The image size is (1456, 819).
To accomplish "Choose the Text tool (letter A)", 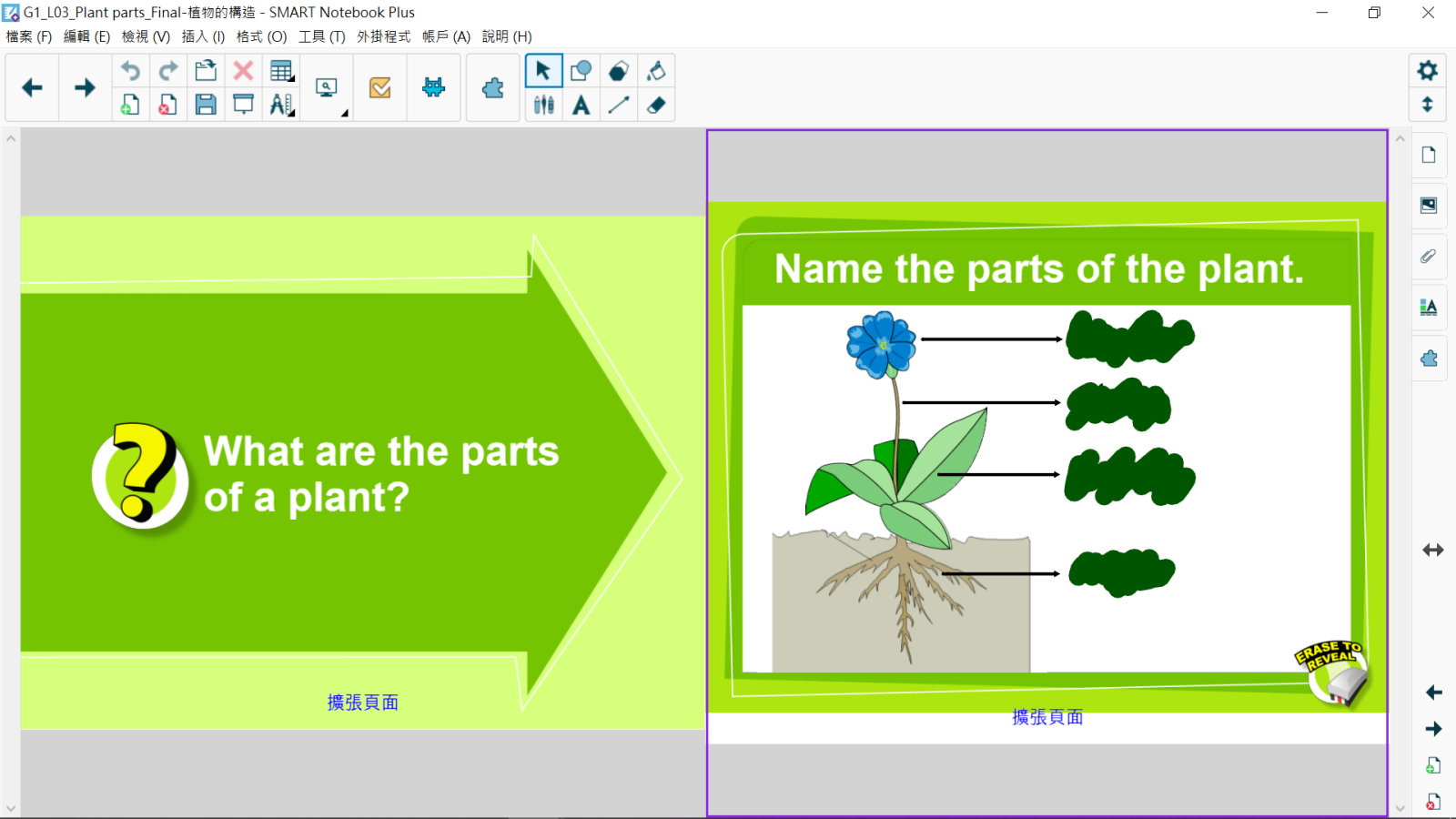I will point(581,106).
